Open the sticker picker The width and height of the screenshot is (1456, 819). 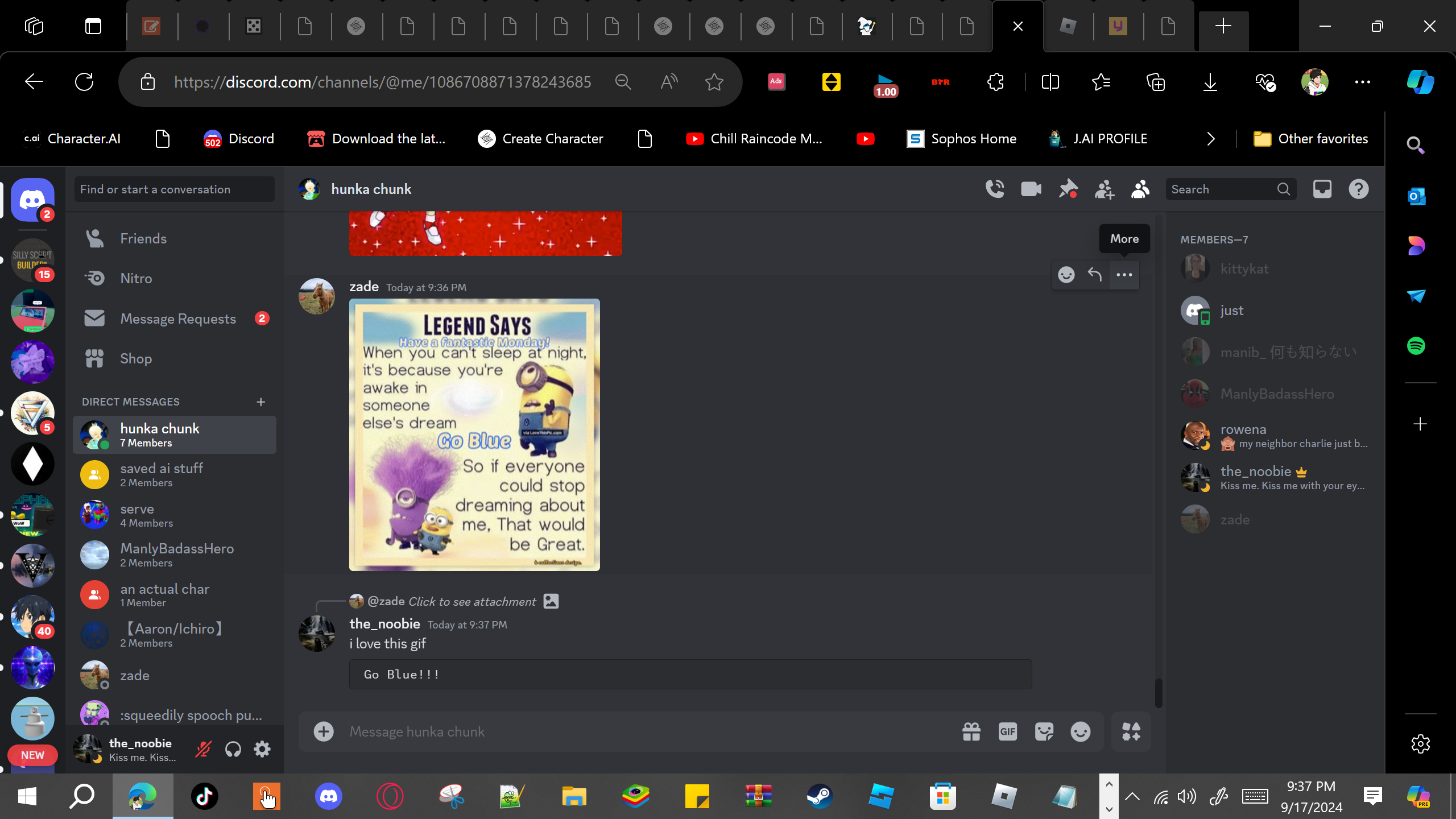click(1044, 731)
